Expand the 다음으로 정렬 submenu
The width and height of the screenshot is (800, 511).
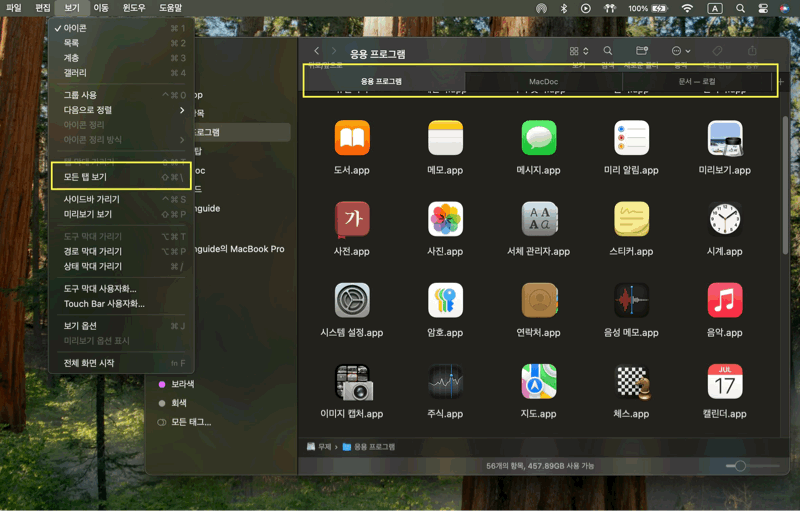pyautogui.click(x=121, y=110)
